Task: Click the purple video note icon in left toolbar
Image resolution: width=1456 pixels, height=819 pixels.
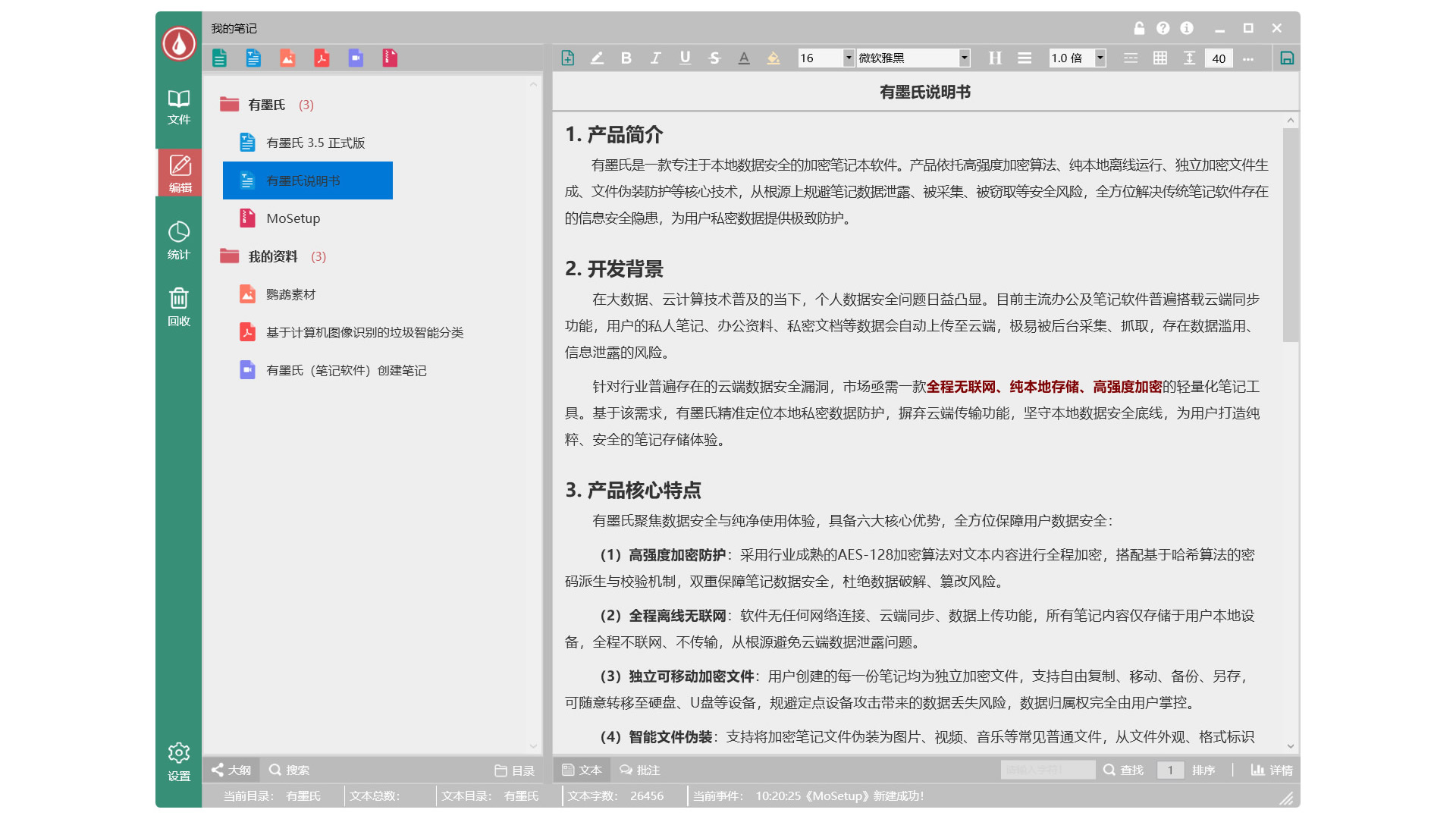Action: (x=356, y=58)
